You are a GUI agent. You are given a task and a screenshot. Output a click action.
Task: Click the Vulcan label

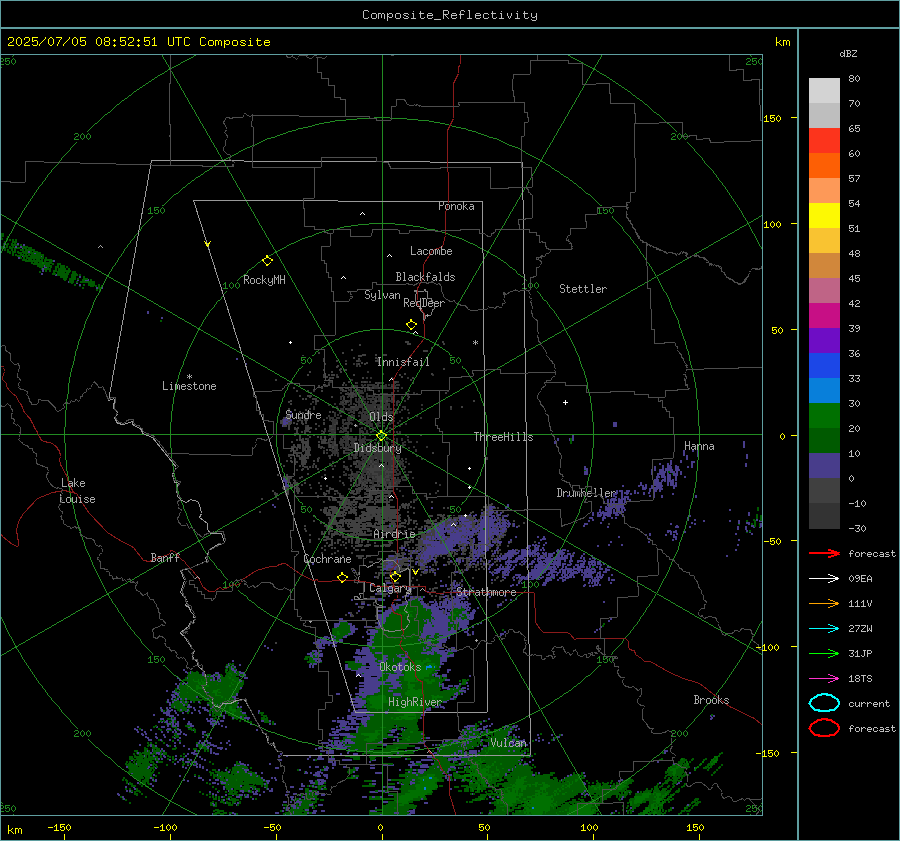(508, 743)
